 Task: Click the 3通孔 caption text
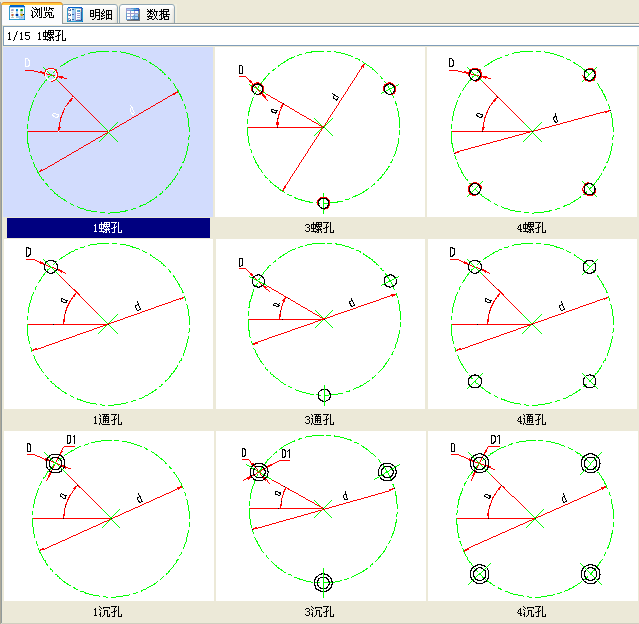(320, 420)
